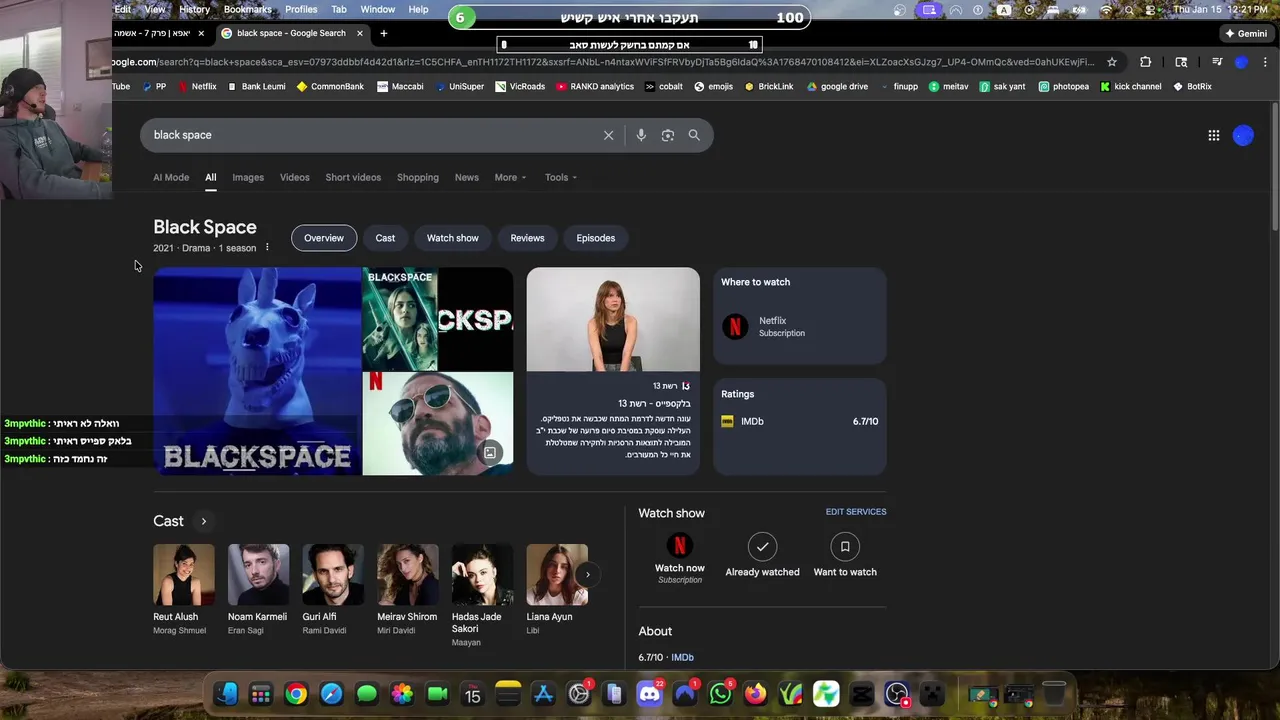Click the EDIT SERVICES link

(x=856, y=512)
